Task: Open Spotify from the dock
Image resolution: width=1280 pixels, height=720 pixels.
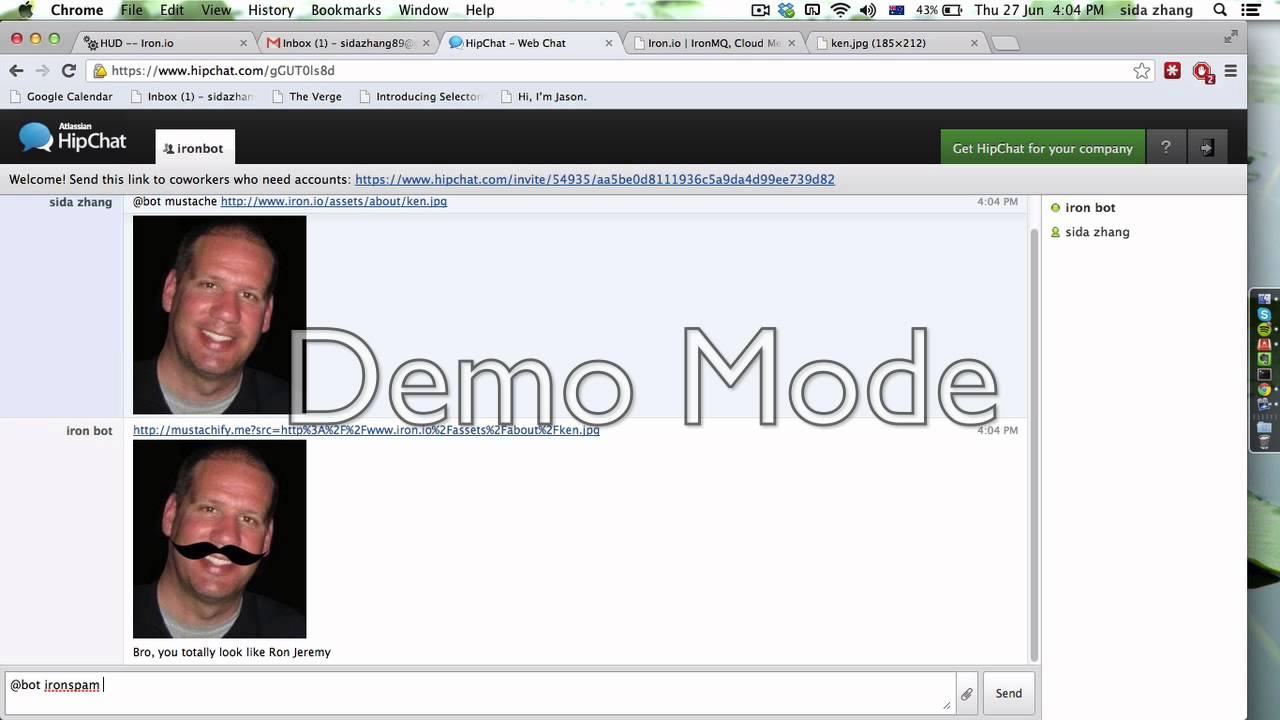Action: click(1264, 329)
